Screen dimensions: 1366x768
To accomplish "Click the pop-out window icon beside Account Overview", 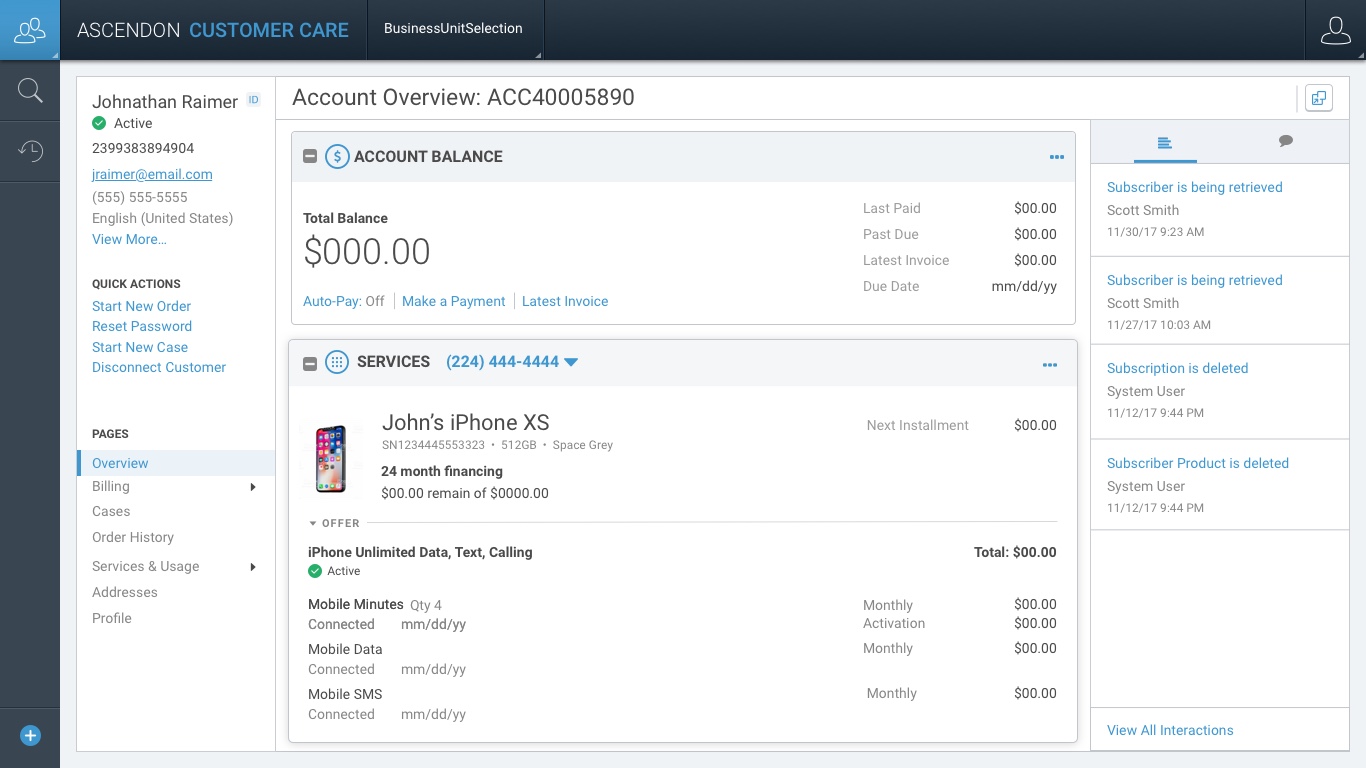I will tap(1319, 98).
